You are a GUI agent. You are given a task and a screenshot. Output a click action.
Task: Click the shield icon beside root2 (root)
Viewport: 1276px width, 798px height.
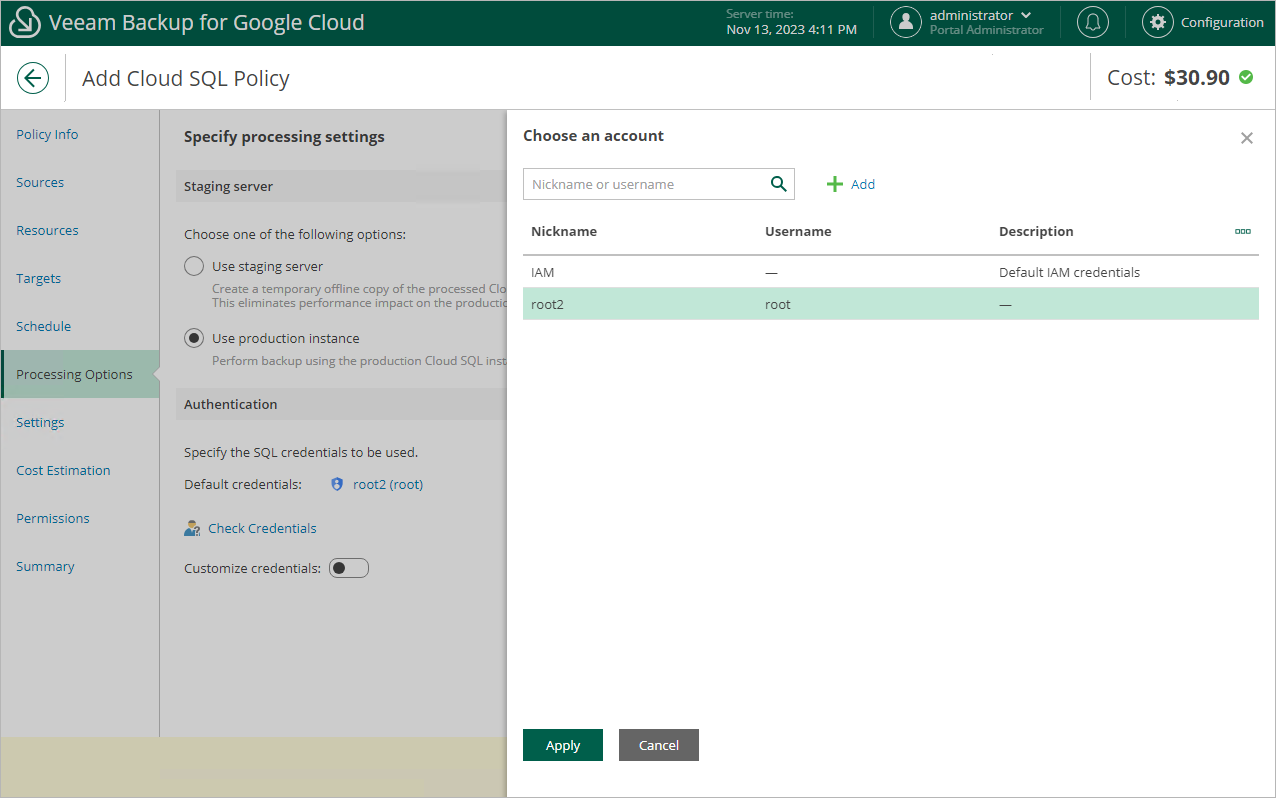(x=337, y=484)
